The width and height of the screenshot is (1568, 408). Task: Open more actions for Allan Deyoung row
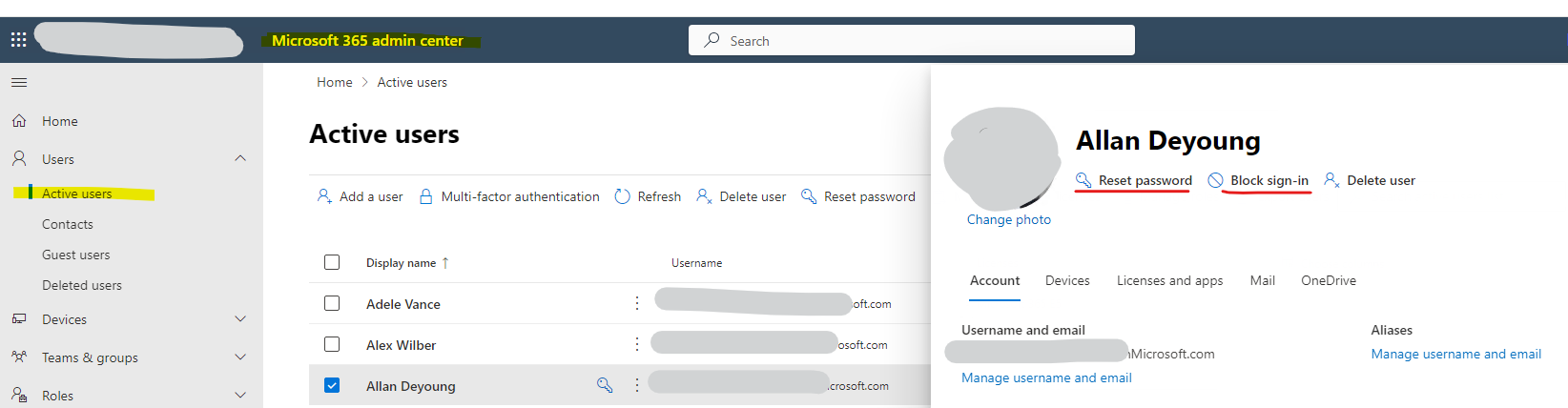coord(637,385)
